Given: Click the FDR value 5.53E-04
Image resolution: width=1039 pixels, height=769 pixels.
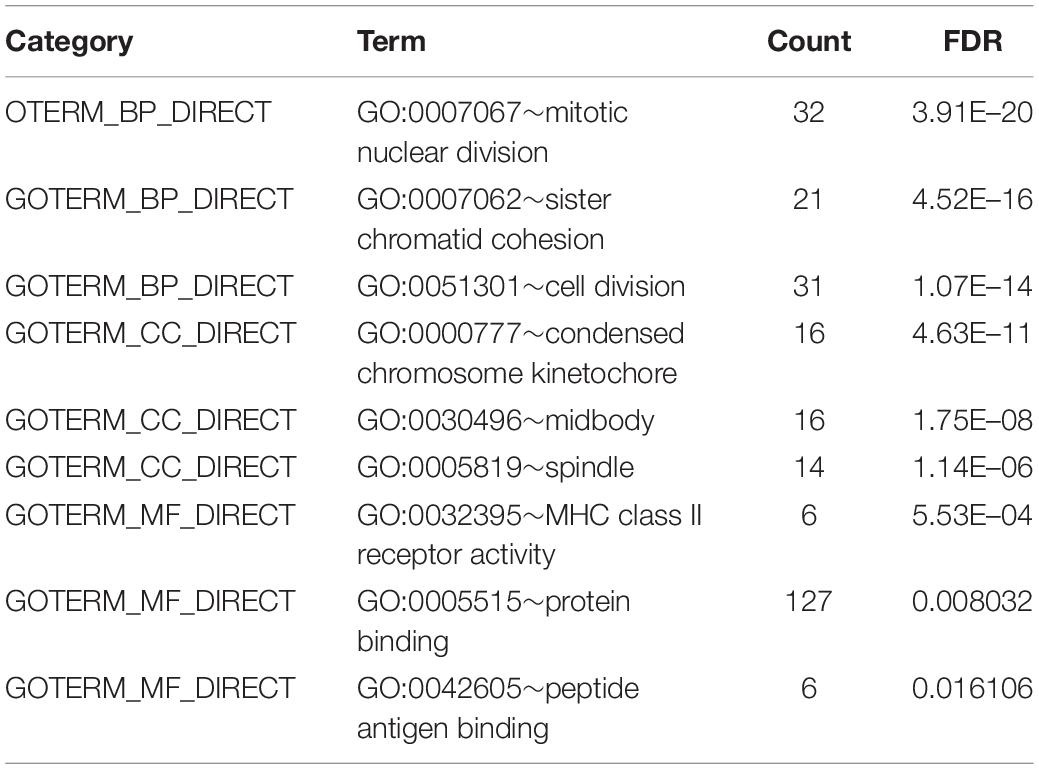Looking at the screenshot, I should [x=972, y=515].
